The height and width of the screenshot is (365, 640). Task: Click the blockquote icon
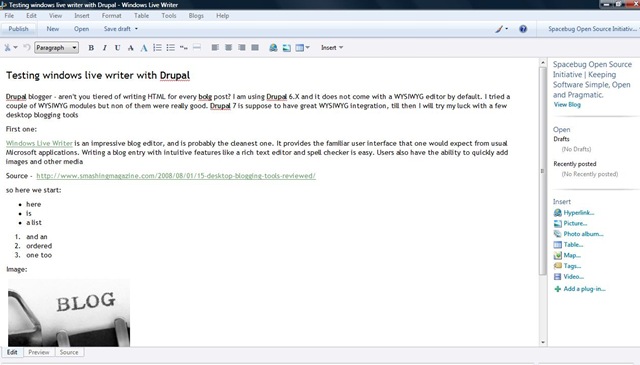pos(184,48)
